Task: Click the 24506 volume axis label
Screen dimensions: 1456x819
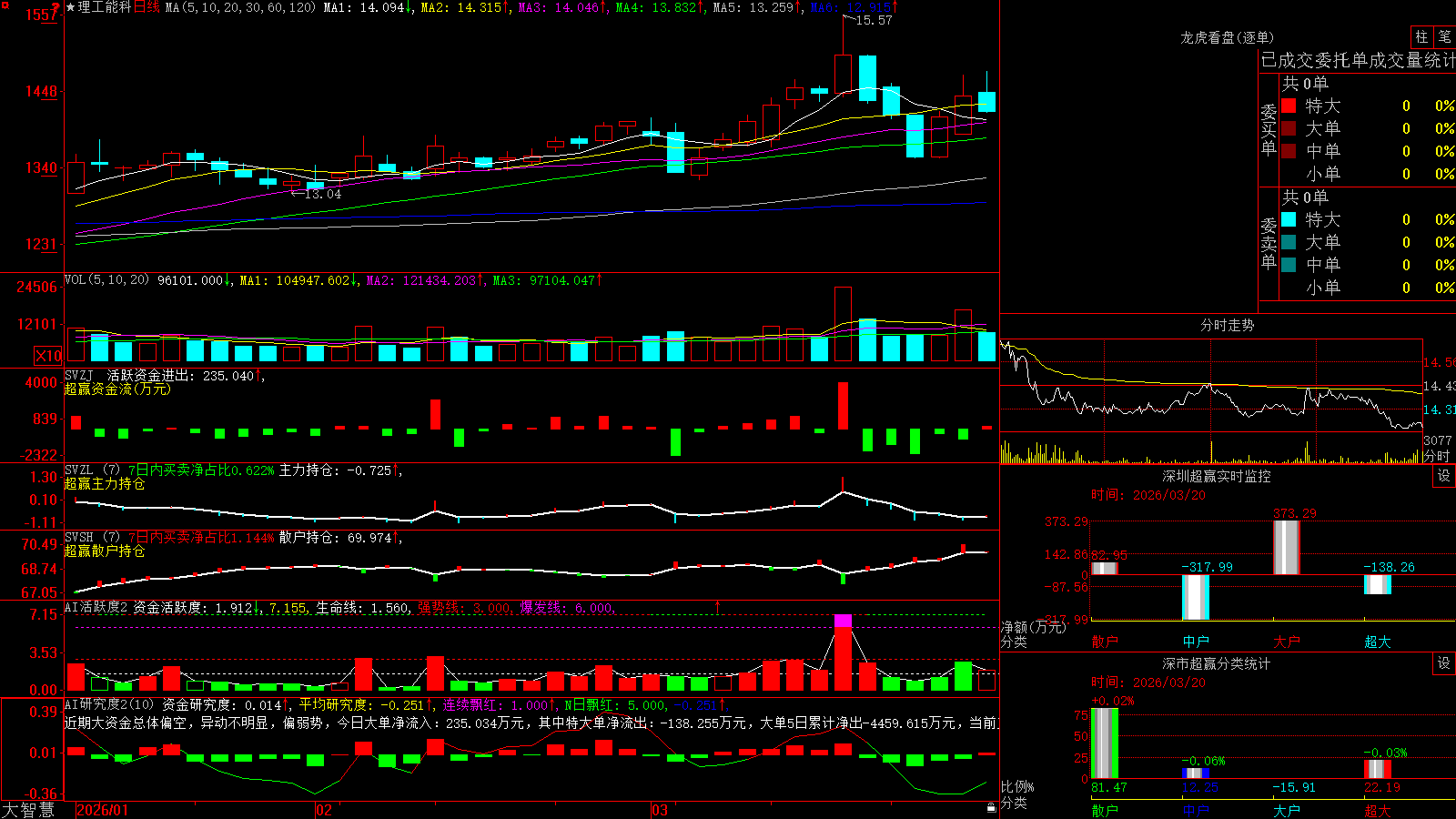Action: (x=37, y=287)
